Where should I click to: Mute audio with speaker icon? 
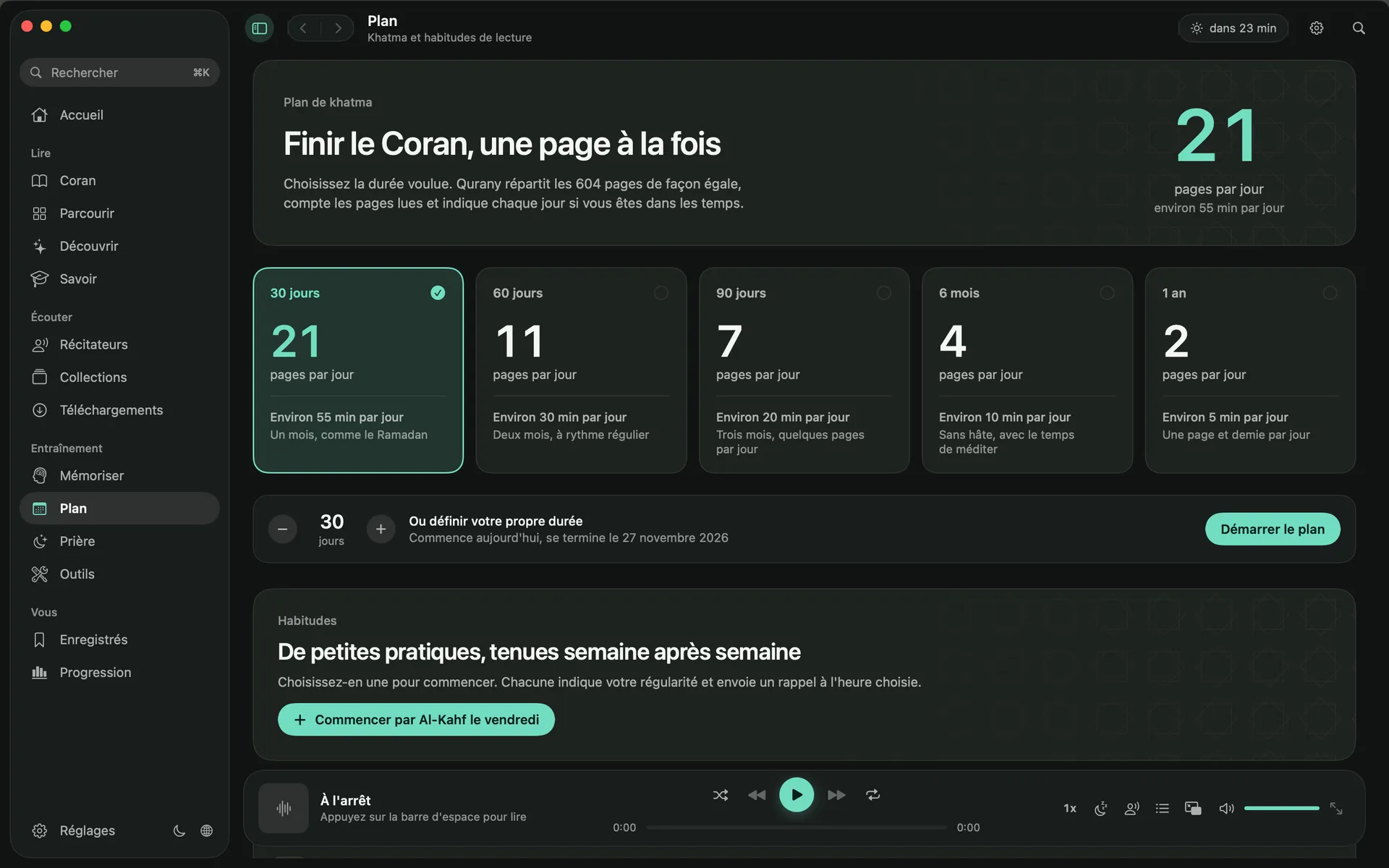click(x=1226, y=809)
